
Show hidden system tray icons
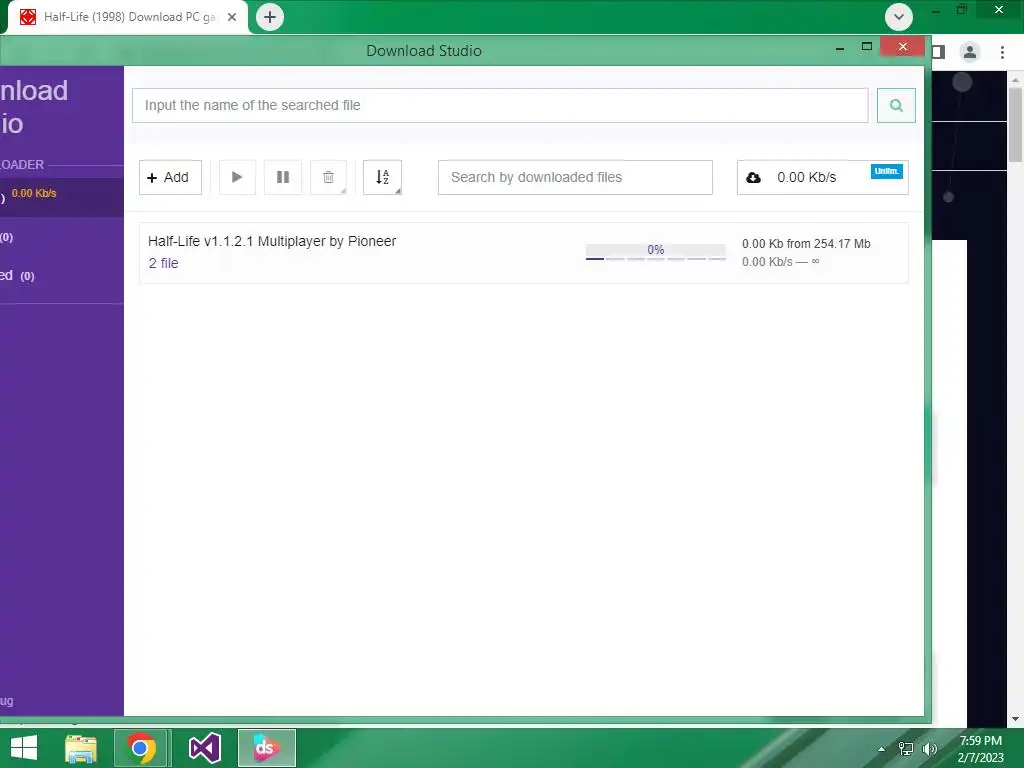(x=882, y=749)
